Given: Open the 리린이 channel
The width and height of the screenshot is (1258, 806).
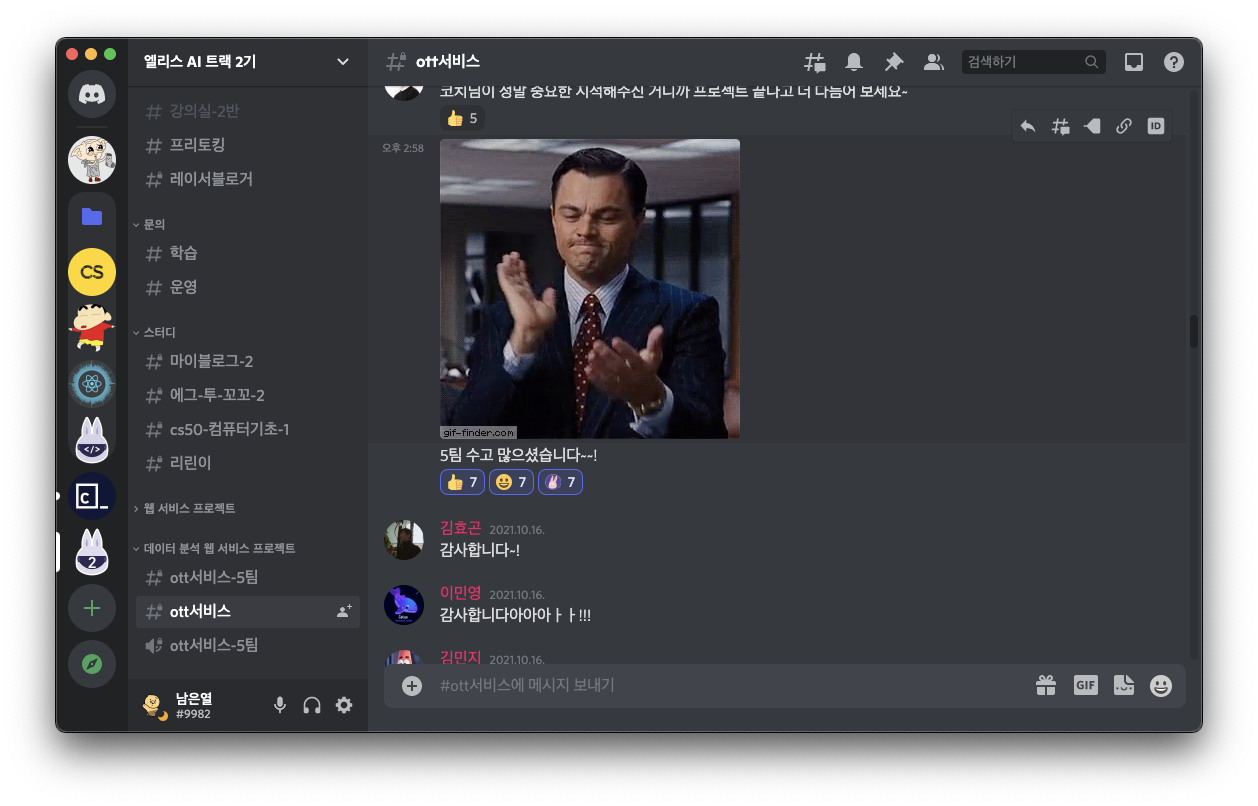Looking at the screenshot, I should tap(247, 463).
